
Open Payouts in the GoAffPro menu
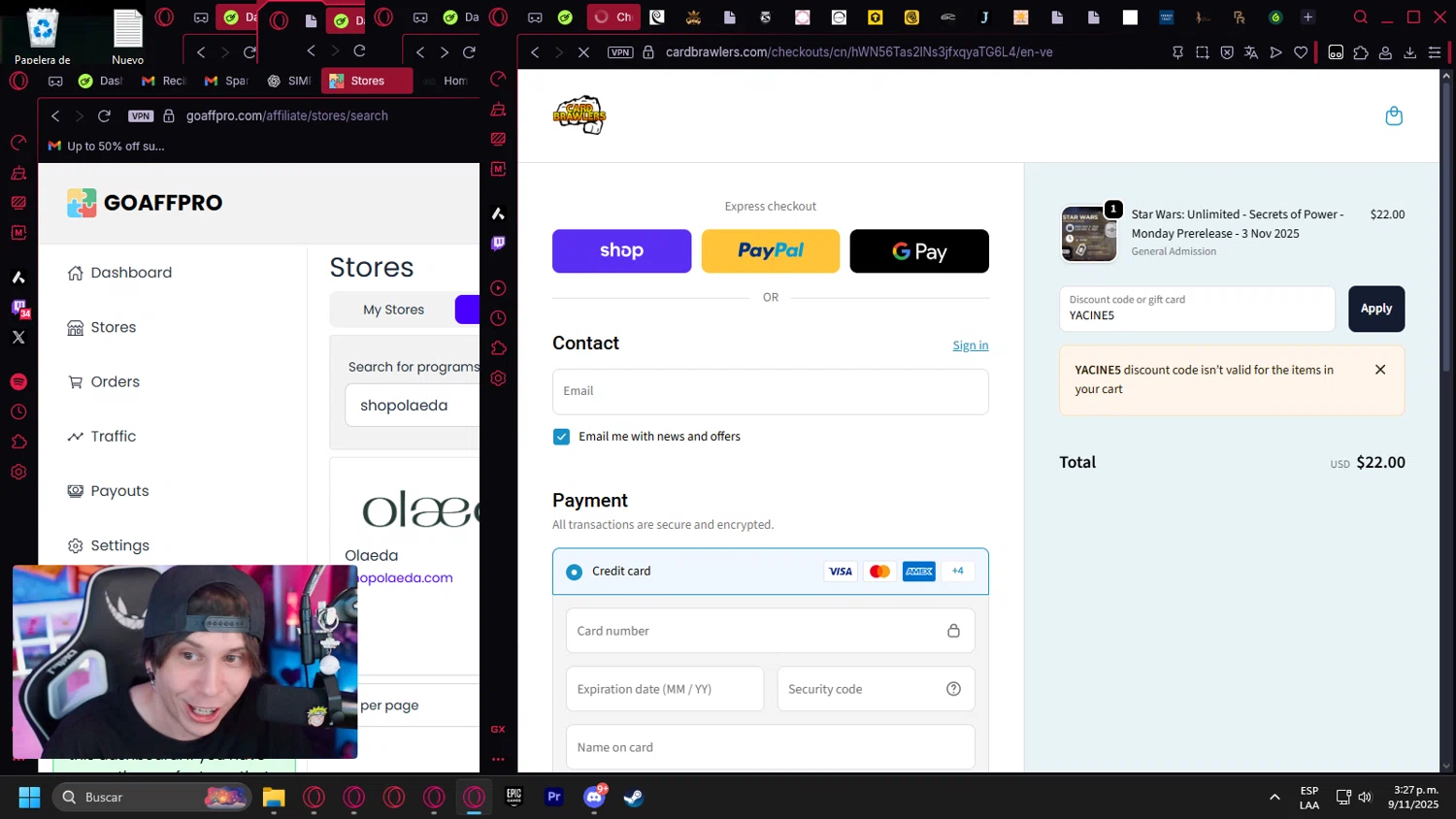click(108, 491)
